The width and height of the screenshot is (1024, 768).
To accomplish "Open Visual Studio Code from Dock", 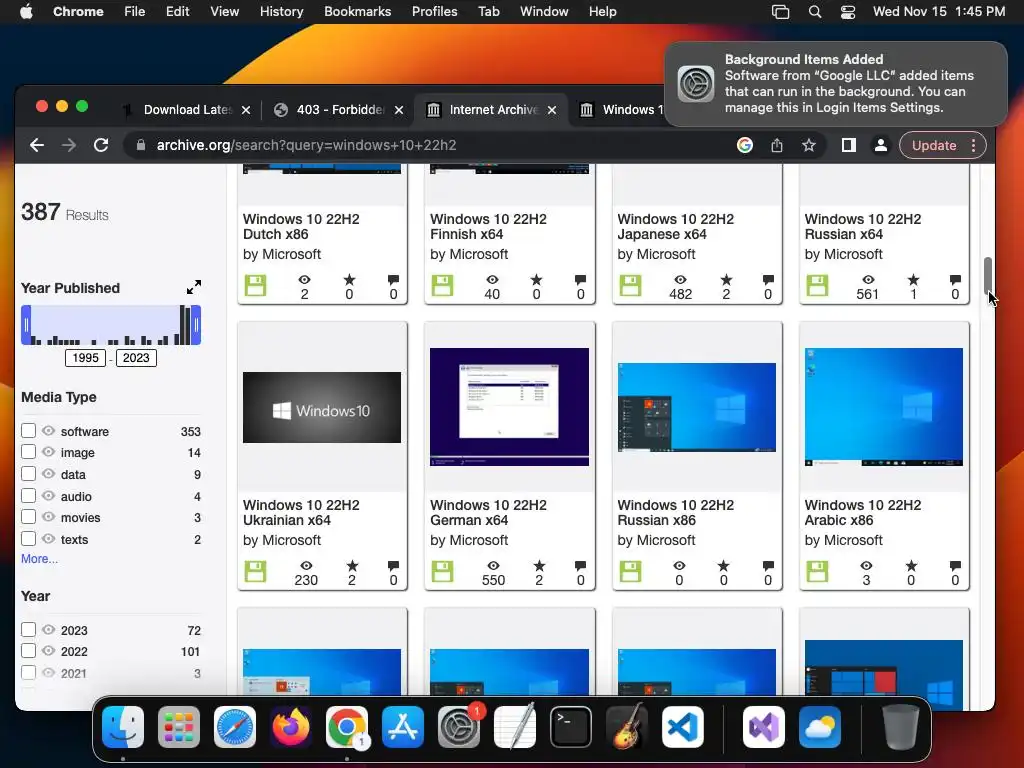I will (x=682, y=727).
